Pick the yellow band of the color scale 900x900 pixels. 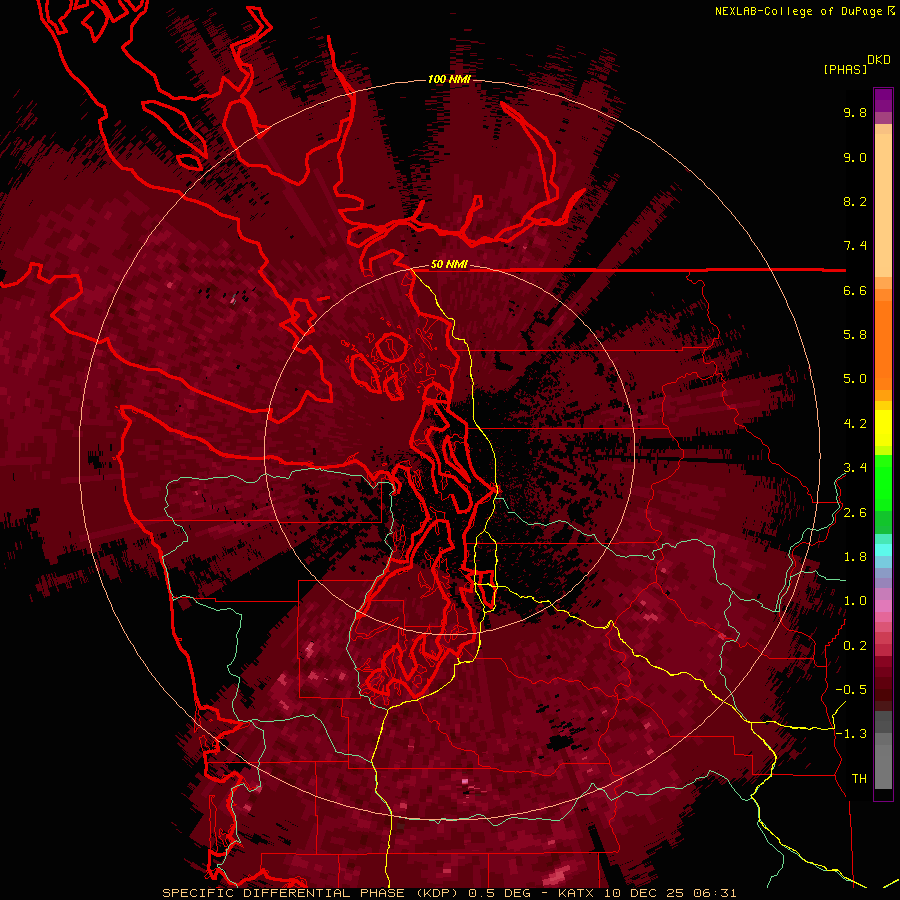point(883,428)
